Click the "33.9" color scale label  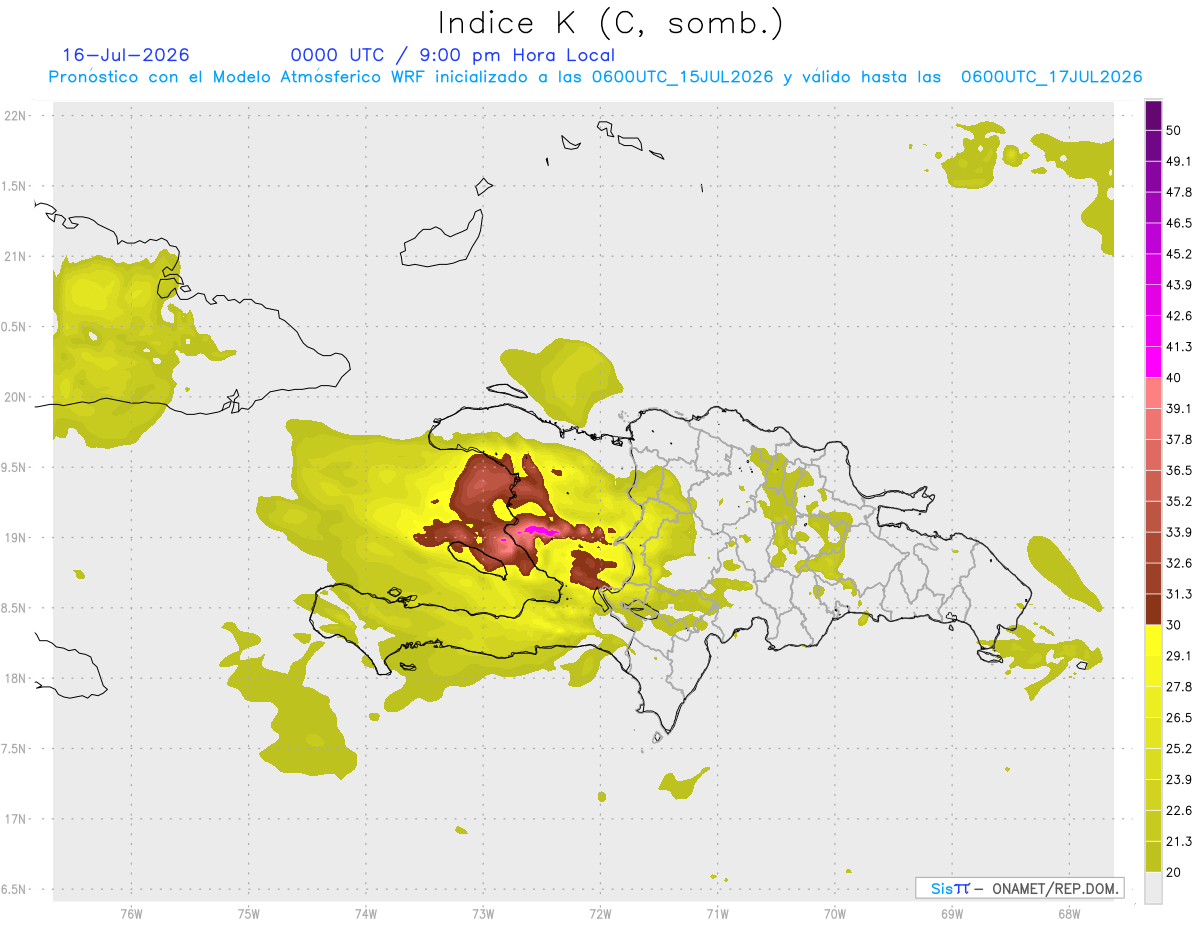click(x=1179, y=532)
